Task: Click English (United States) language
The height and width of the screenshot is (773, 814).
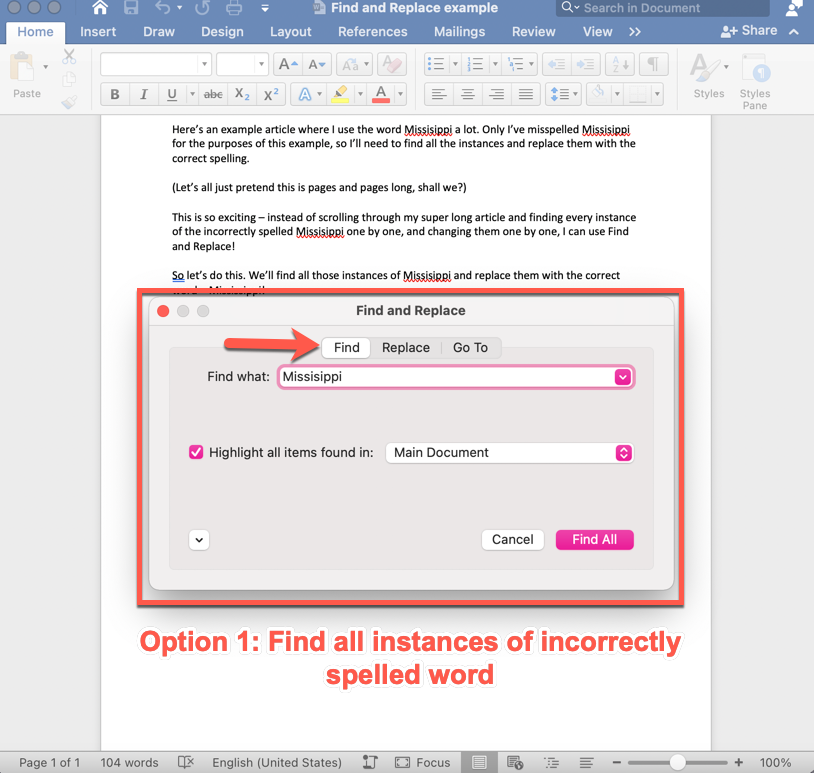Action: pos(277,762)
